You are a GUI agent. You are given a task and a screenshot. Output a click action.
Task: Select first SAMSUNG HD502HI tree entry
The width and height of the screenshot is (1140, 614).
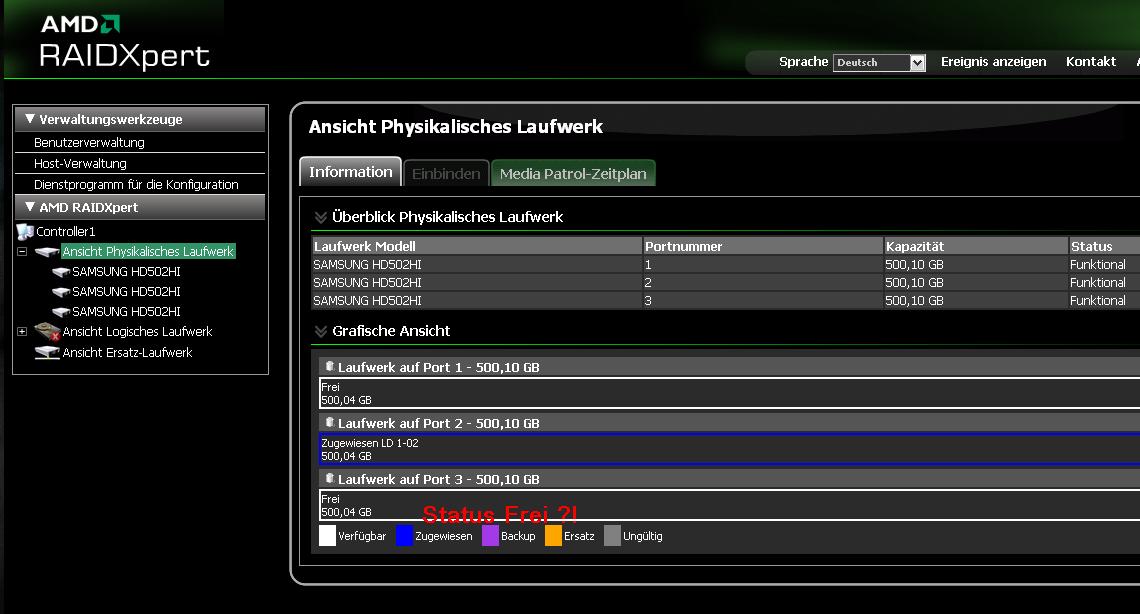127,272
